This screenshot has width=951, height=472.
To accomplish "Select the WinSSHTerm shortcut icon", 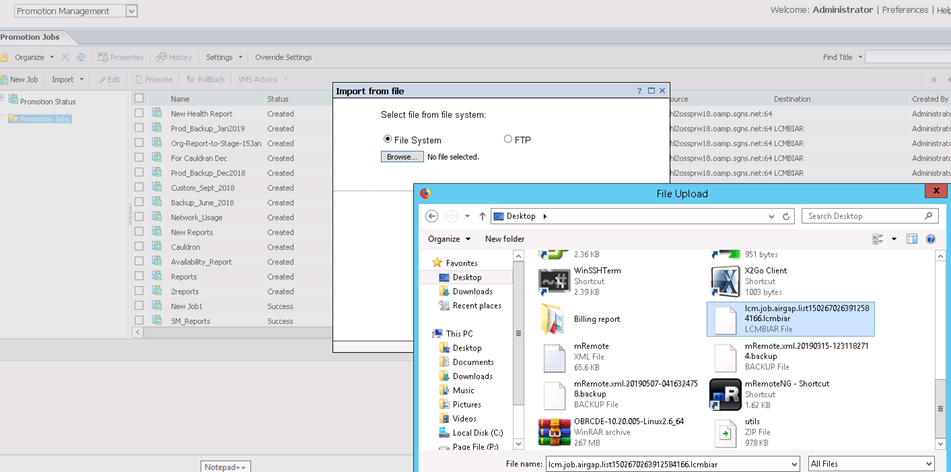I will click(554, 279).
